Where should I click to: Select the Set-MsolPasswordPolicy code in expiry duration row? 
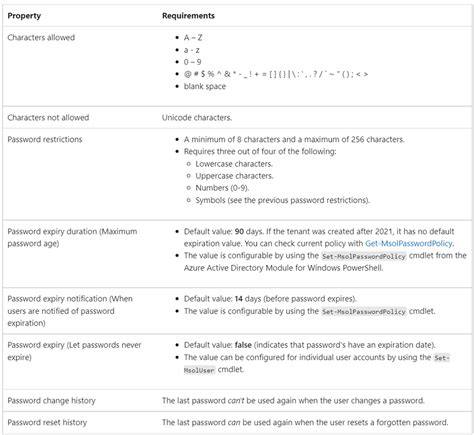[364, 256]
